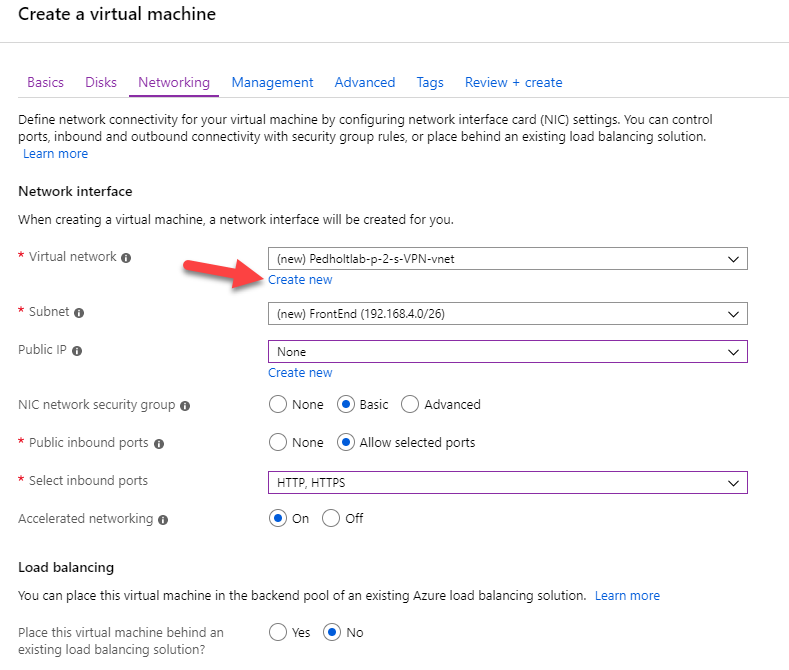This screenshot has height=670, width=789.
Task: Open Learn more link in Load balancing section
Action: (x=627, y=596)
